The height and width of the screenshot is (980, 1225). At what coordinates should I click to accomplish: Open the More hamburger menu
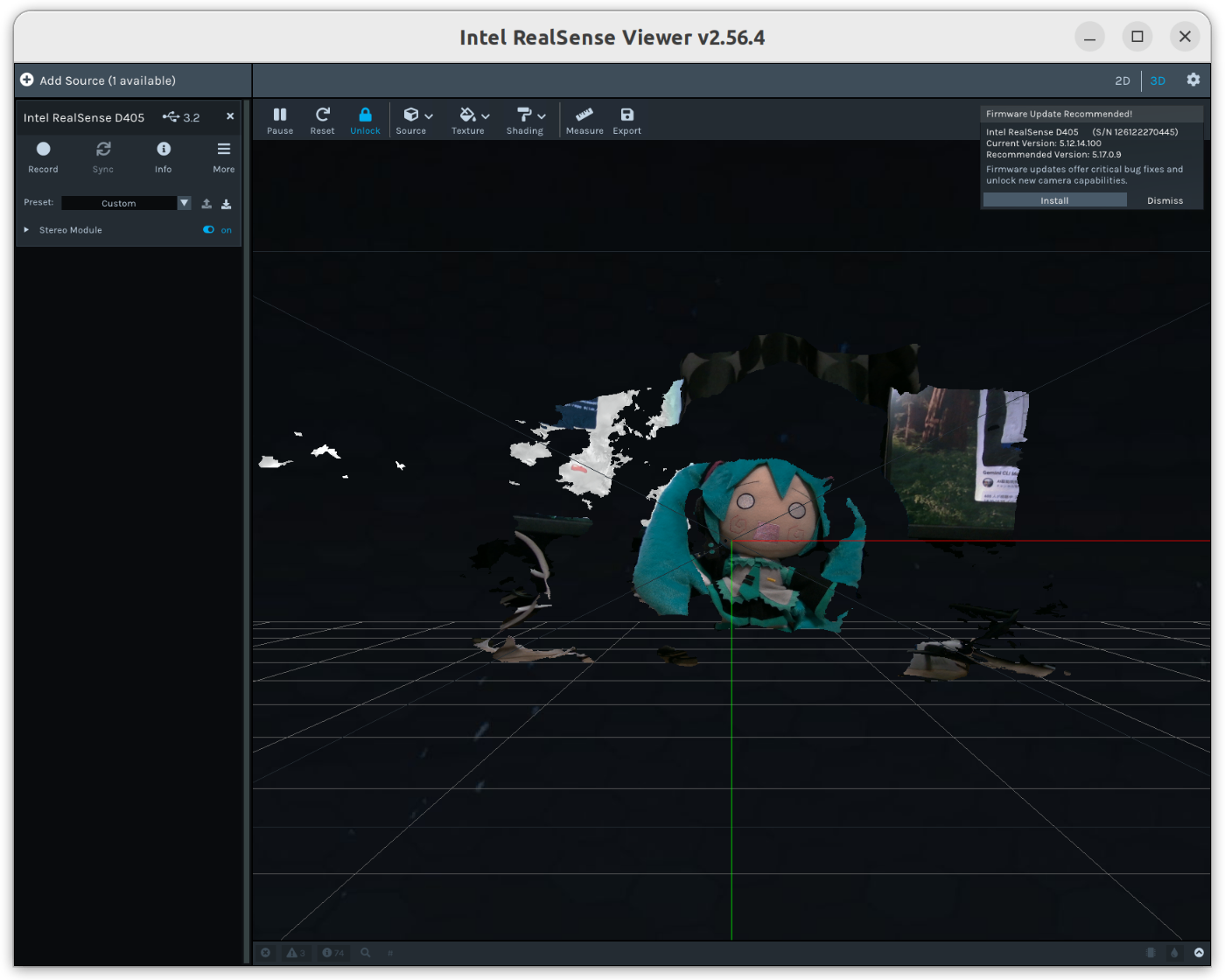click(x=224, y=156)
